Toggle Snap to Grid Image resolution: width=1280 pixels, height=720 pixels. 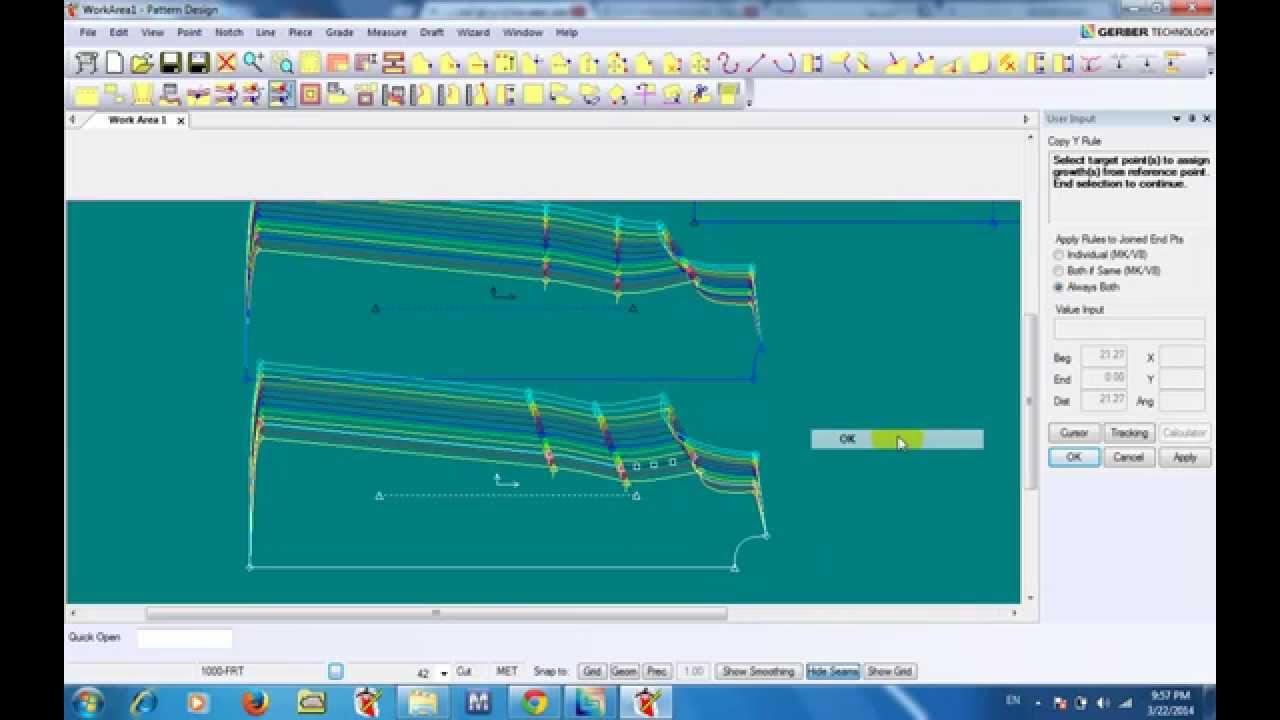coord(592,671)
